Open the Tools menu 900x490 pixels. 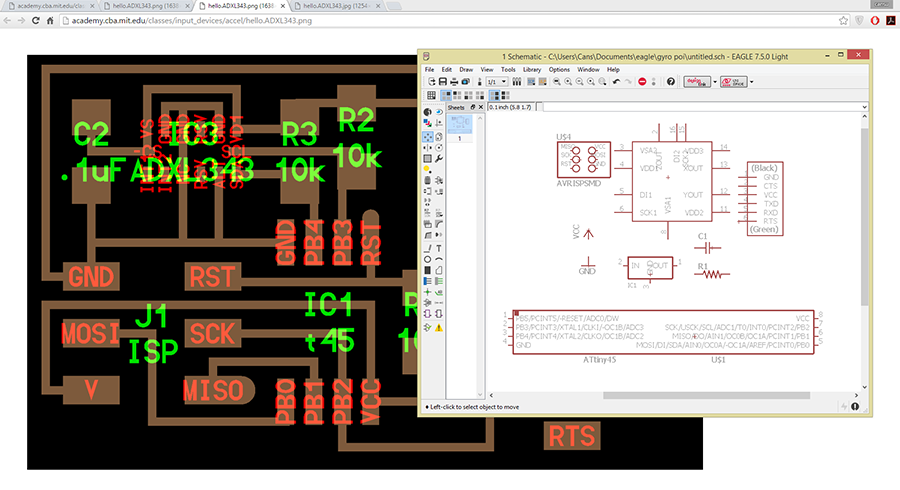tap(508, 69)
